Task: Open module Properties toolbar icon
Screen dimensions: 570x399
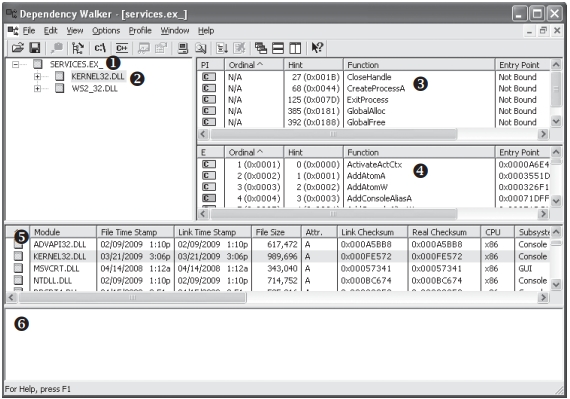Action: [161, 48]
